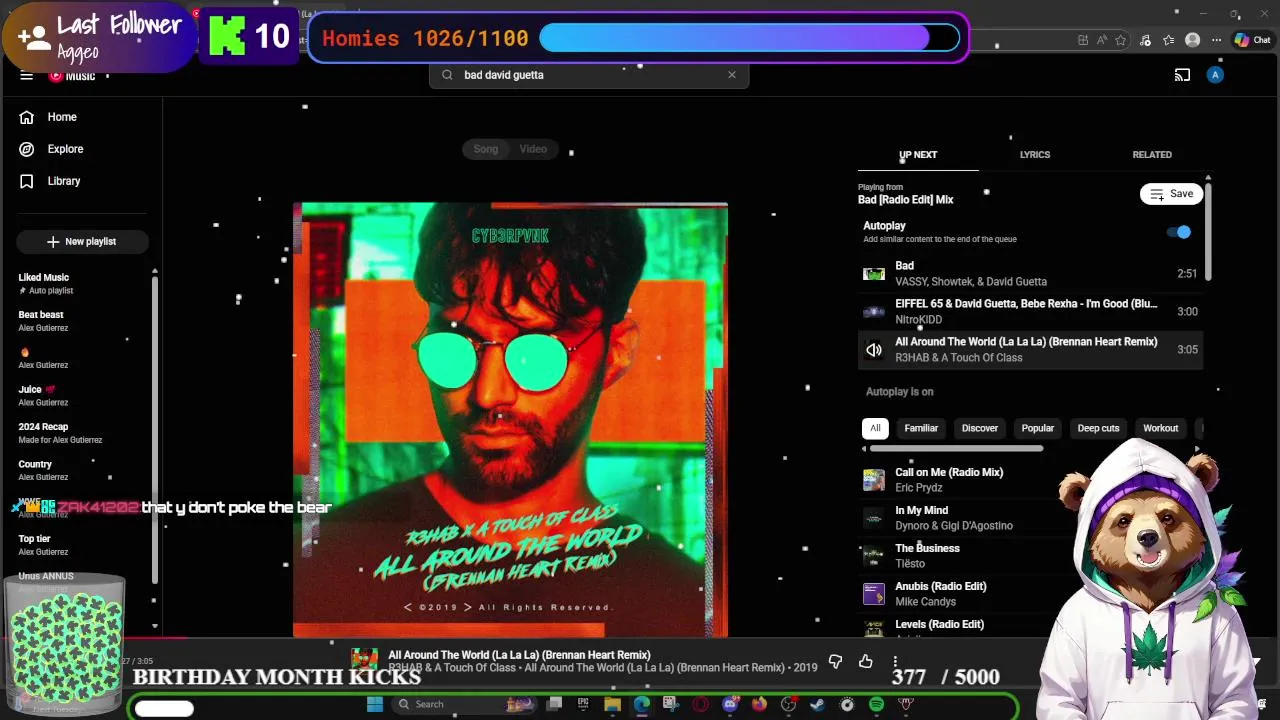Click the player bar song thumbnail
Screen dimensions: 1280x720
tap(364, 661)
